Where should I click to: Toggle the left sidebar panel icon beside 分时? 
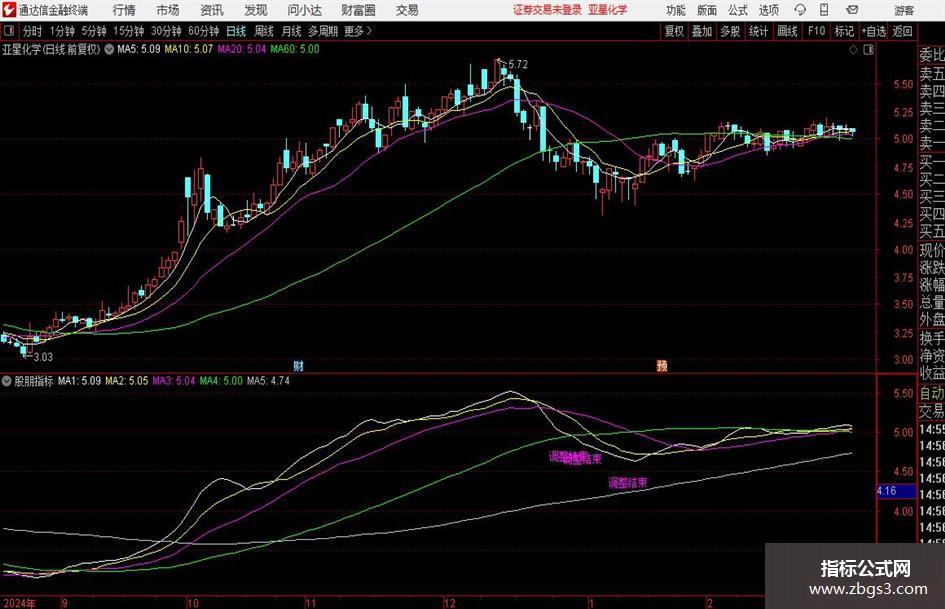click(8, 31)
